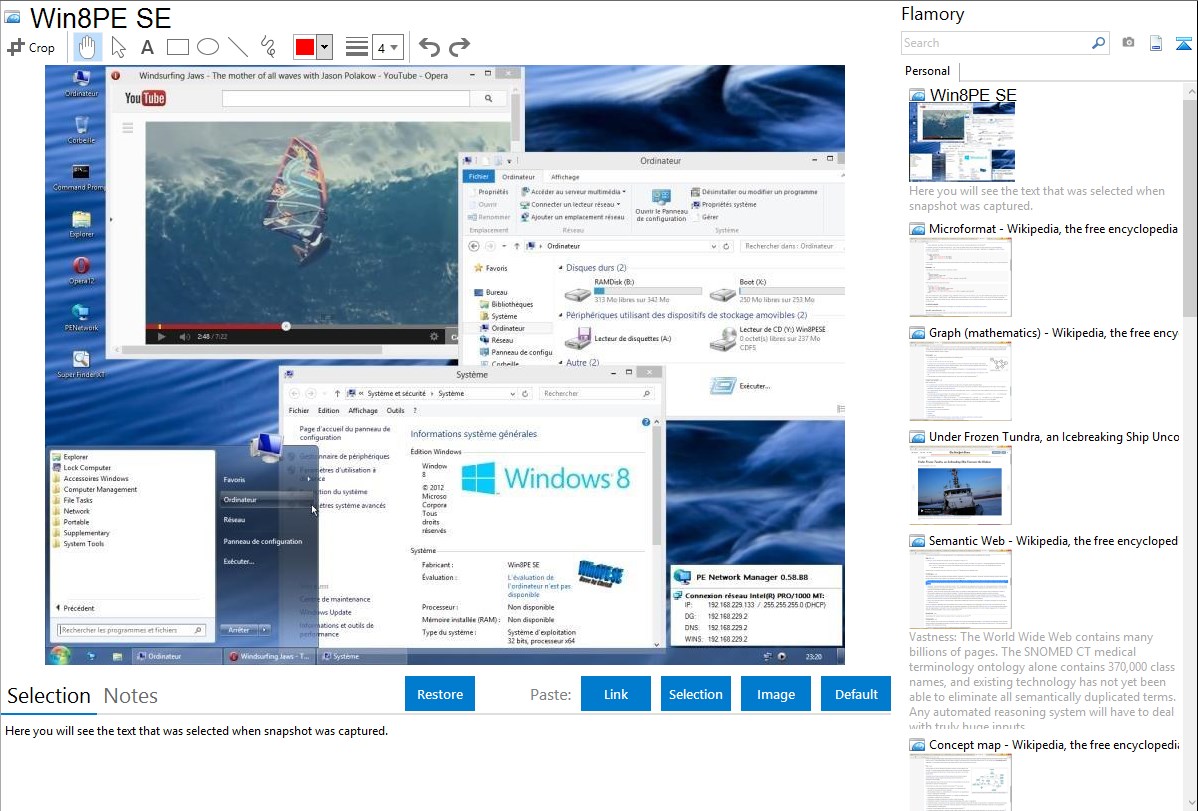This screenshot has width=1198, height=811.
Task: Collapse the Autre (2) group
Action: [561, 362]
